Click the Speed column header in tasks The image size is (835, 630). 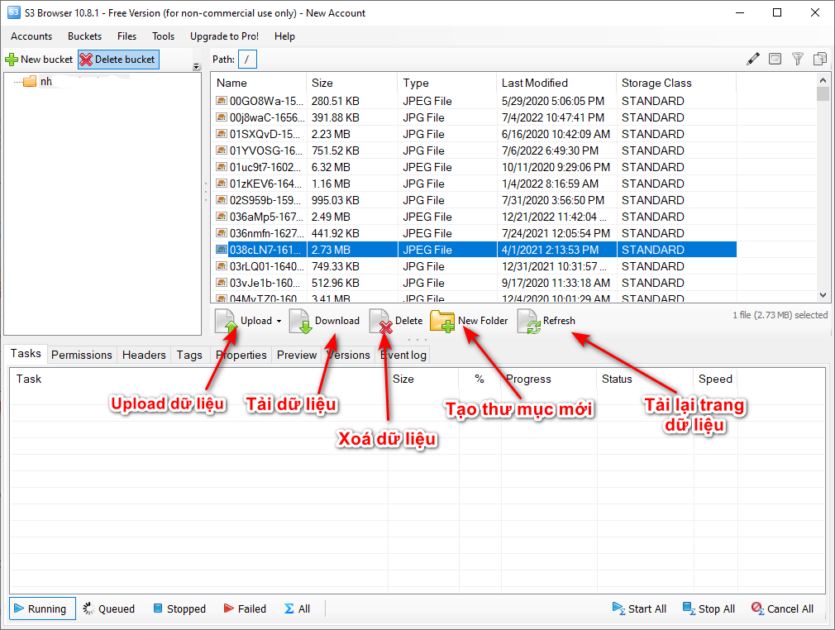[715, 379]
